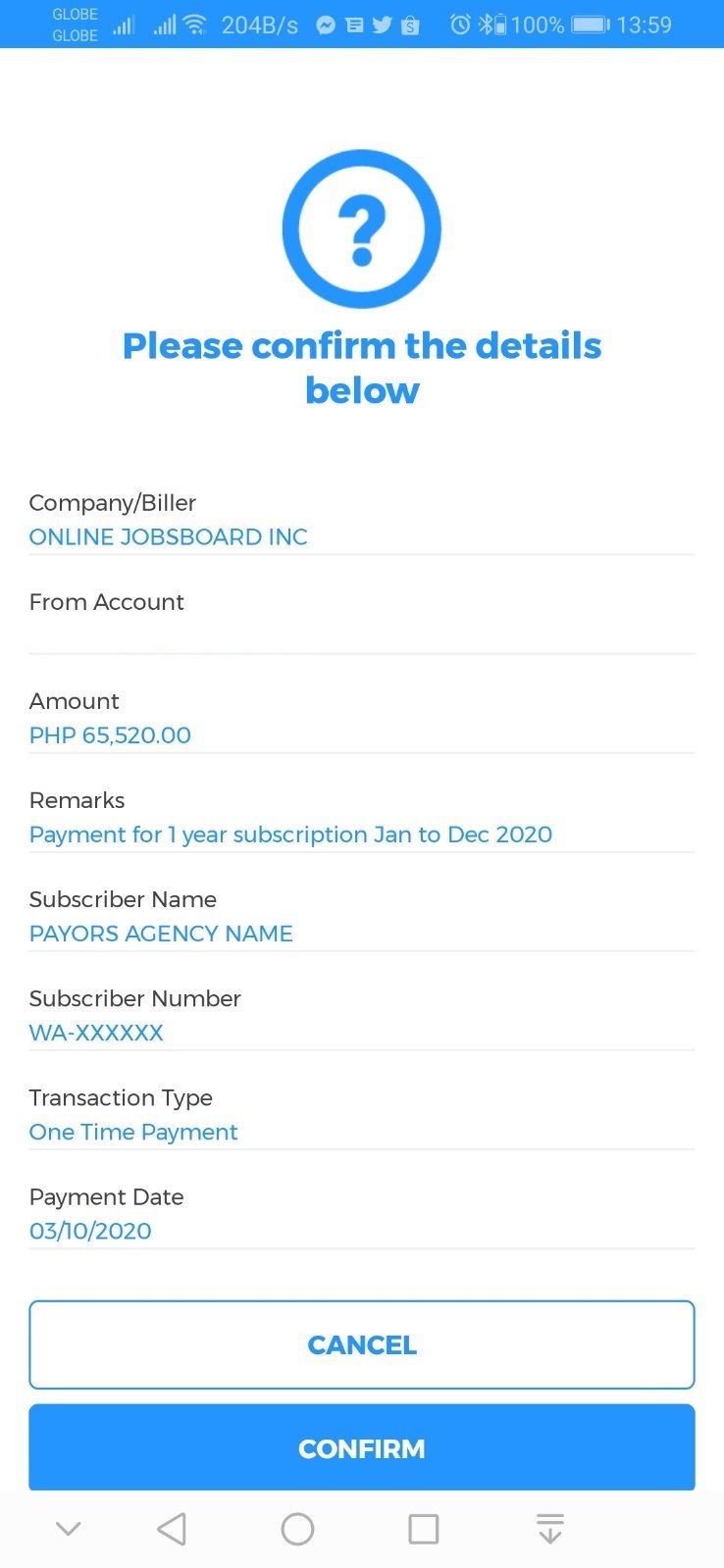Open the Twitter icon in the status bar
This screenshot has width=724, height=1568.
coord(382,25)
